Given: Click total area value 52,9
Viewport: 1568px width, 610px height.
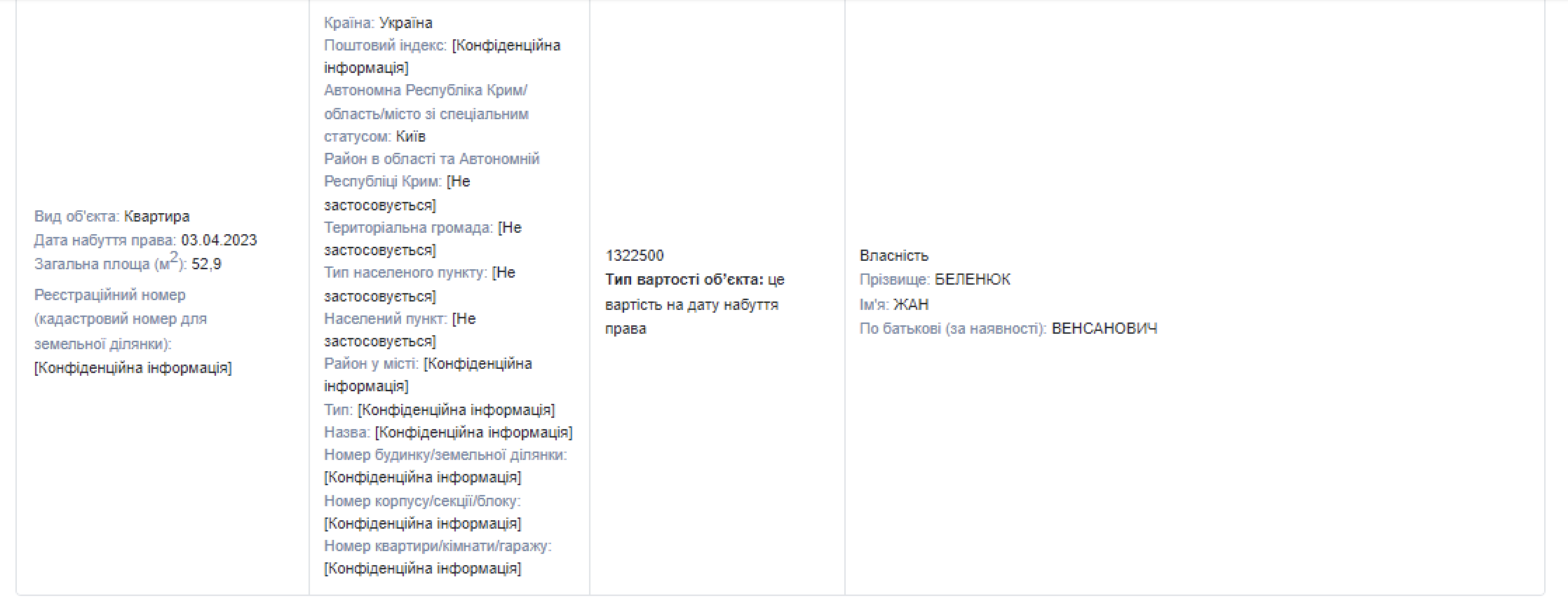Looking at the screenshot, I should (x=206, y=264).
